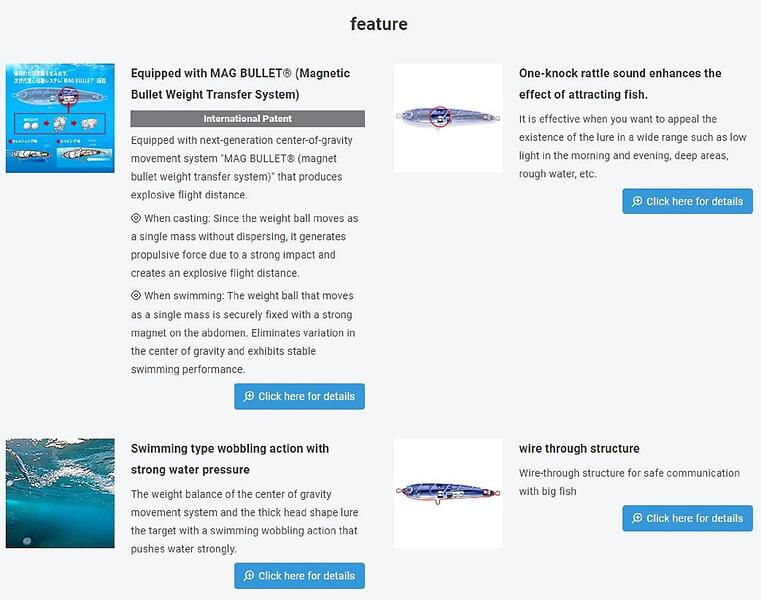Click the "feature" section heading

[x=379, y=24]
